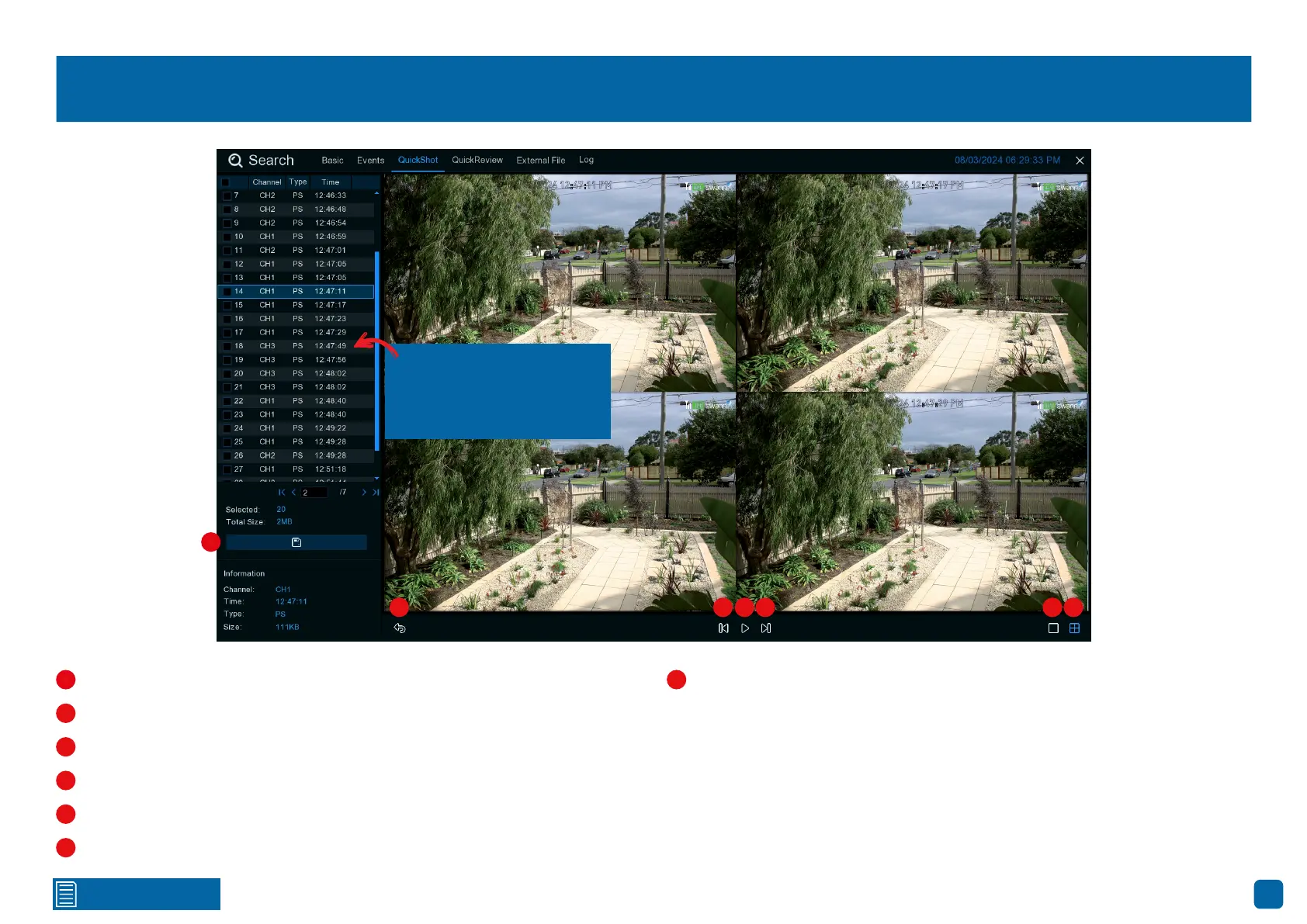Jump to the last results page
Image resolution: width=1307 pixels, height=924 pixels.
(376, 493)
